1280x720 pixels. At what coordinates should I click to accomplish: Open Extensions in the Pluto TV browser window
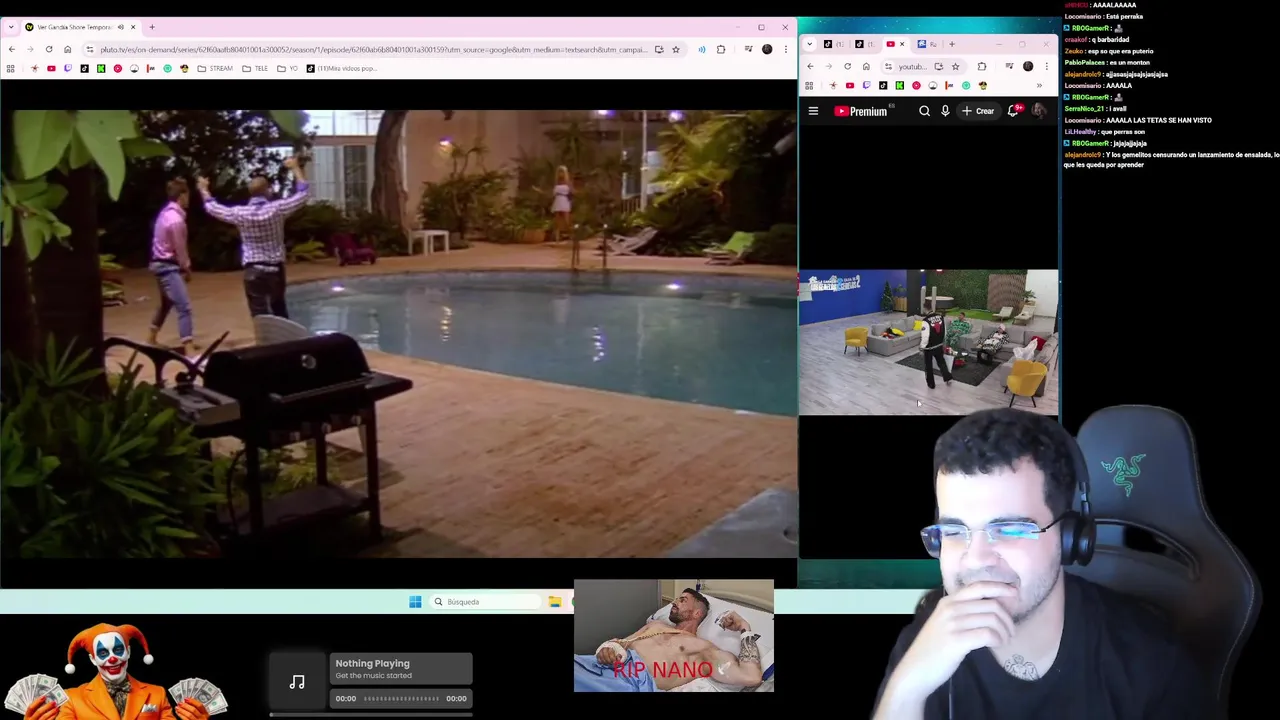point(721,49)
